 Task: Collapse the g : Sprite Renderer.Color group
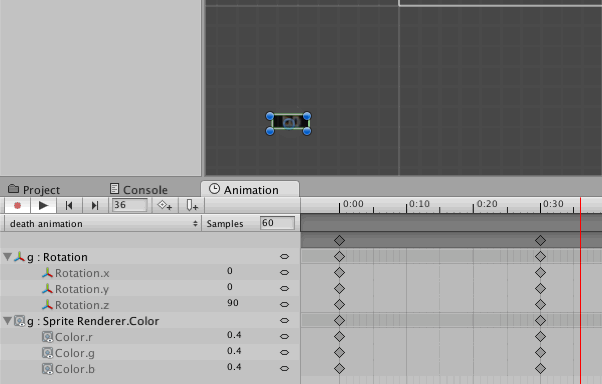tap(7, 321)
